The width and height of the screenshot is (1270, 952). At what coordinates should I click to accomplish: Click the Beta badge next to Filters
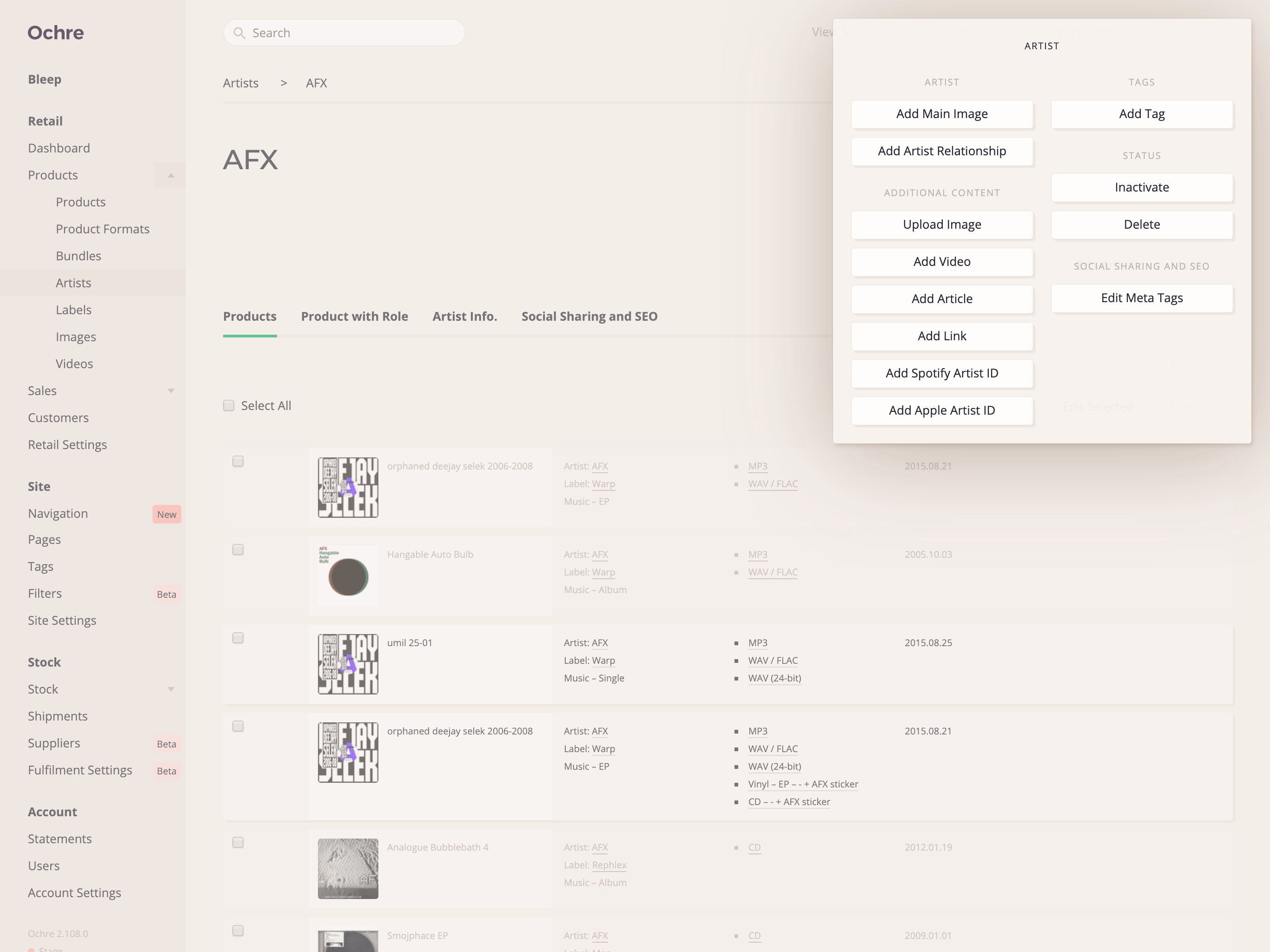point(166,594)
